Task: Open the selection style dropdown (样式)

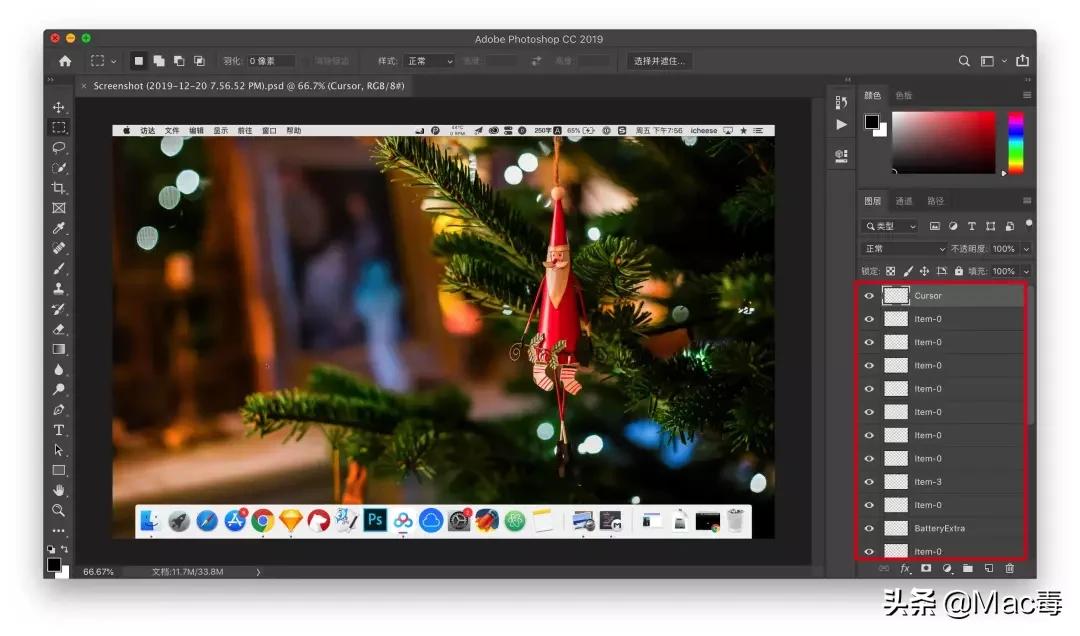Action: tap(429, 61)
